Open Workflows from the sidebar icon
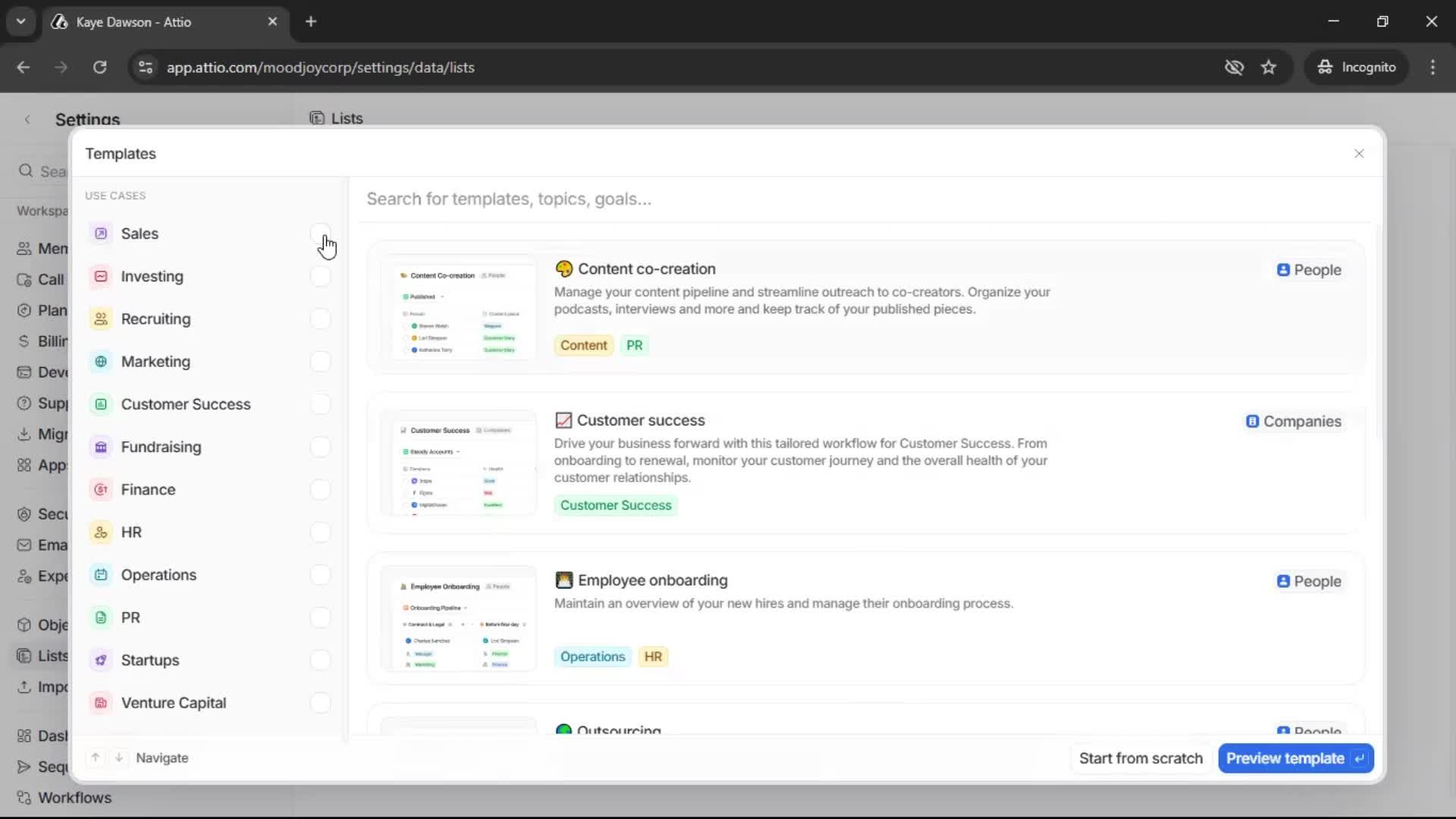This screenshot has height=819, width=1456. [x=24, y=797]
